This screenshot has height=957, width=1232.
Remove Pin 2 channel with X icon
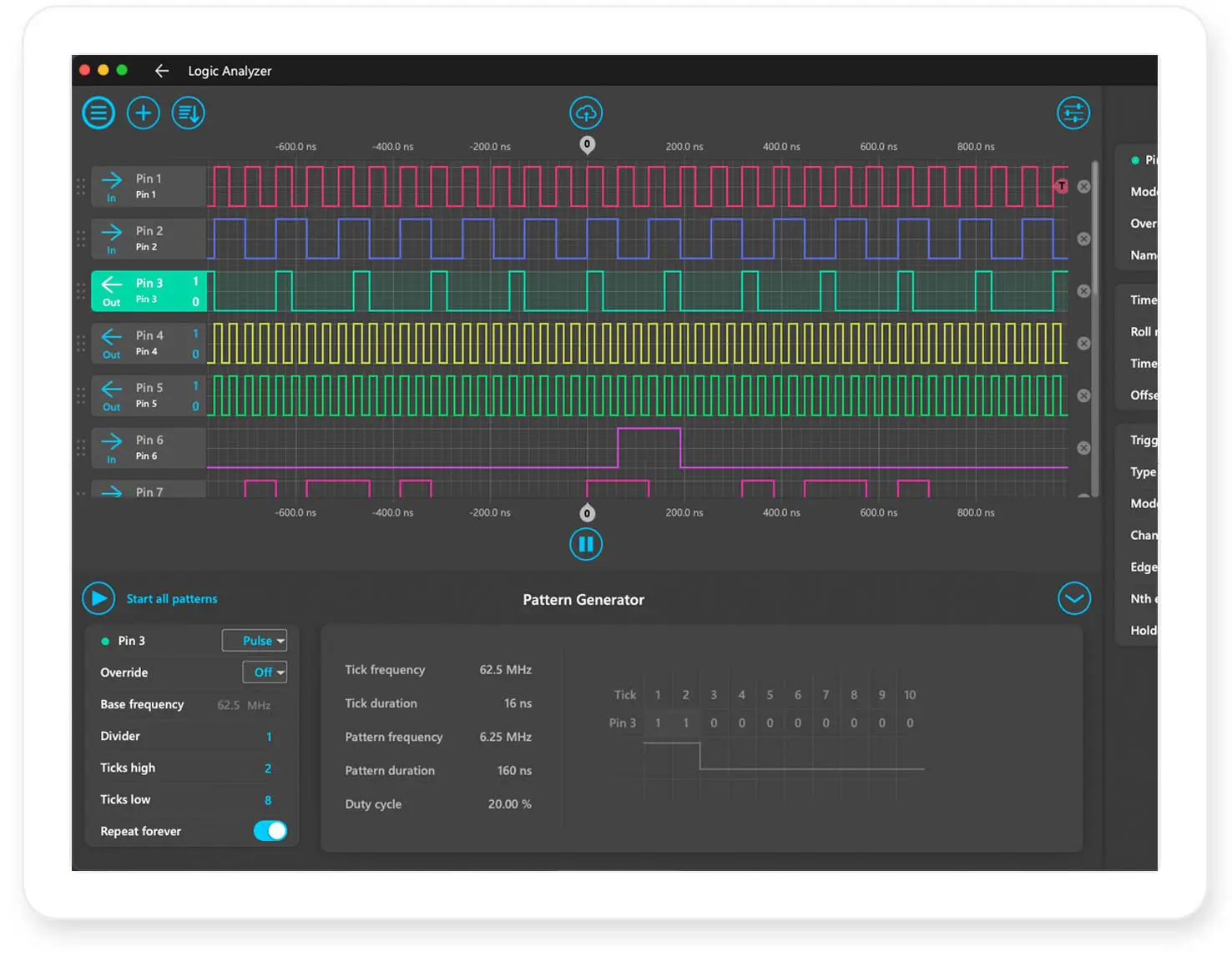[1083, 239]
